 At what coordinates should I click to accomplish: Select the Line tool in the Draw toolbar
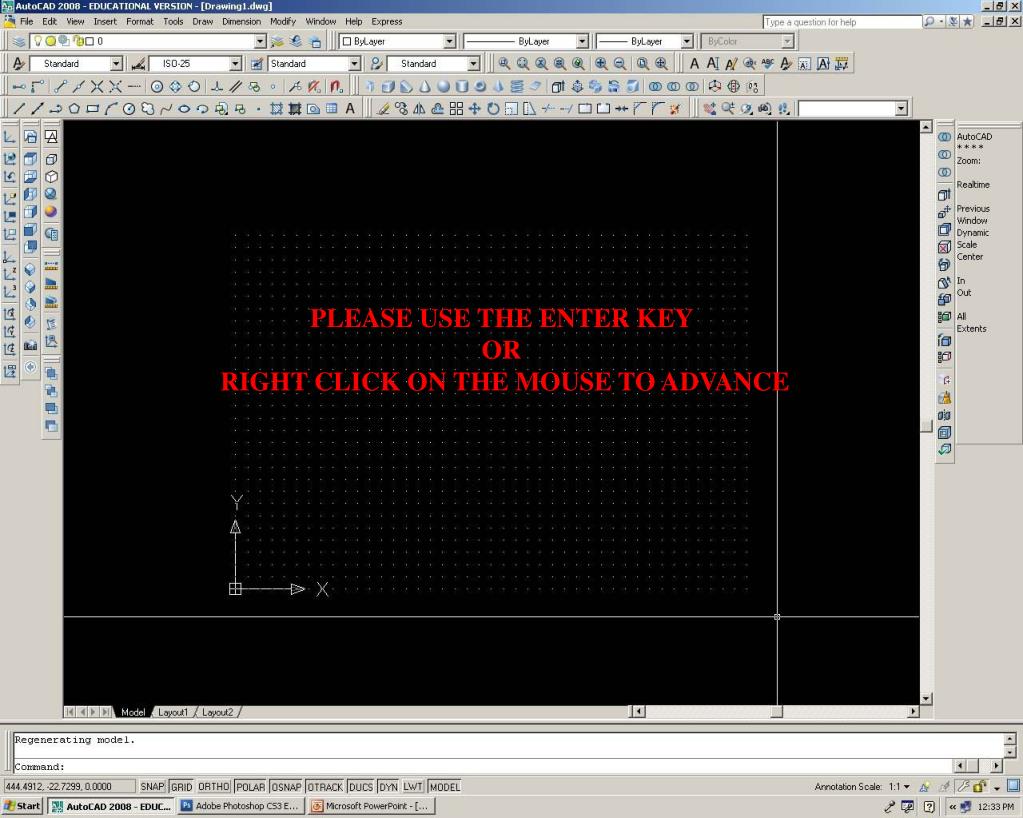point(19,109)
